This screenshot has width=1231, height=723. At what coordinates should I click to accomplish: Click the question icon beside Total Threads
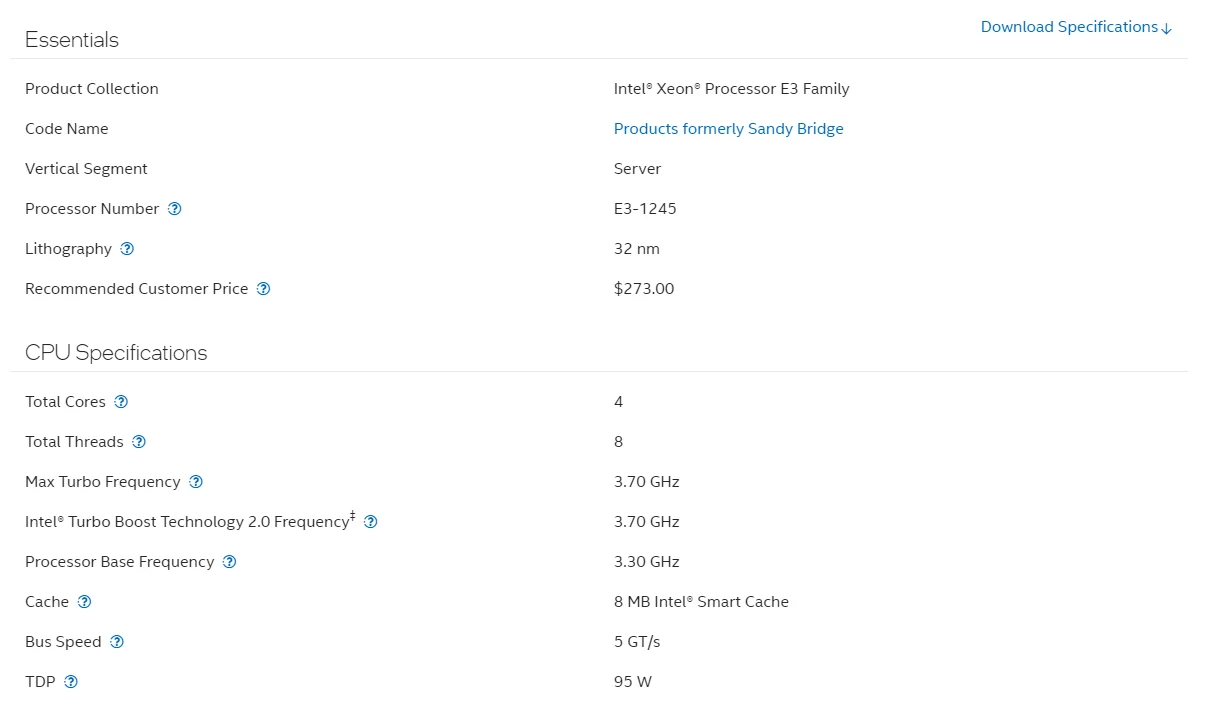(139, 442)
